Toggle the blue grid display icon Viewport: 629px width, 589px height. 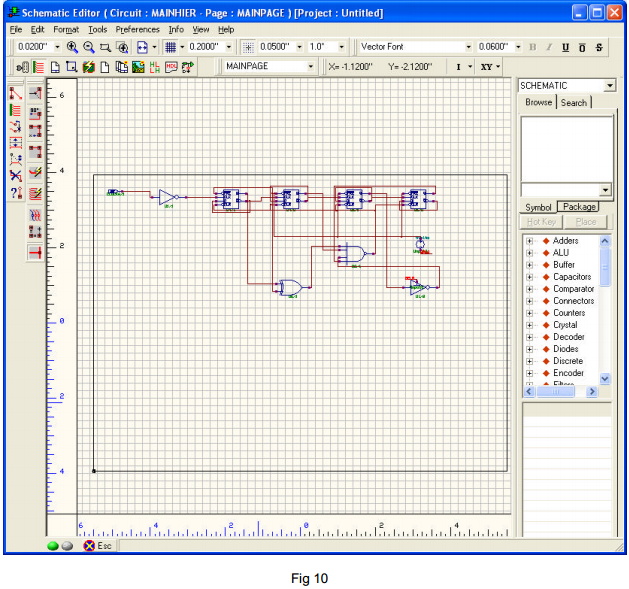(170, 47)
